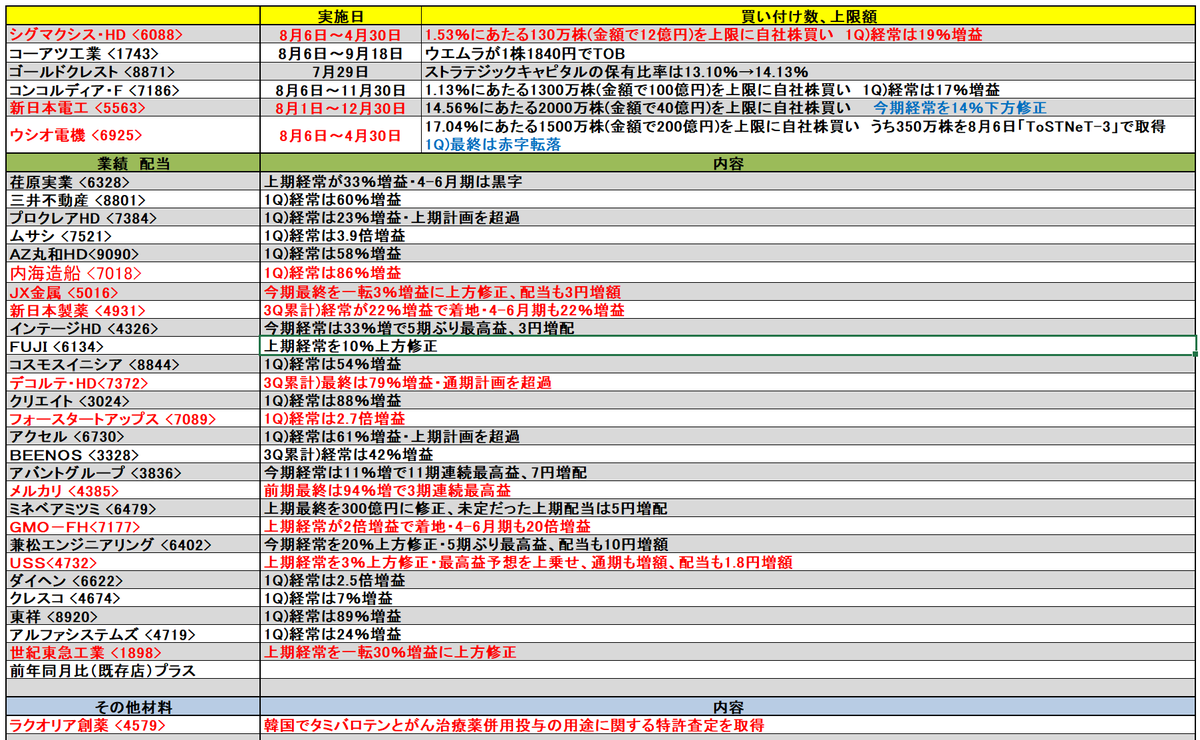Select the cell ウシオ電機 <6925>
The width and height of the screenshot is (1200, 740).
(132, 135)
